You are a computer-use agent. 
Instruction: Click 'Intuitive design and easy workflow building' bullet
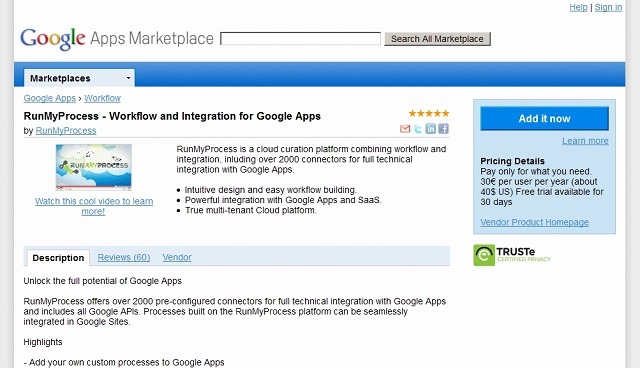271,190
